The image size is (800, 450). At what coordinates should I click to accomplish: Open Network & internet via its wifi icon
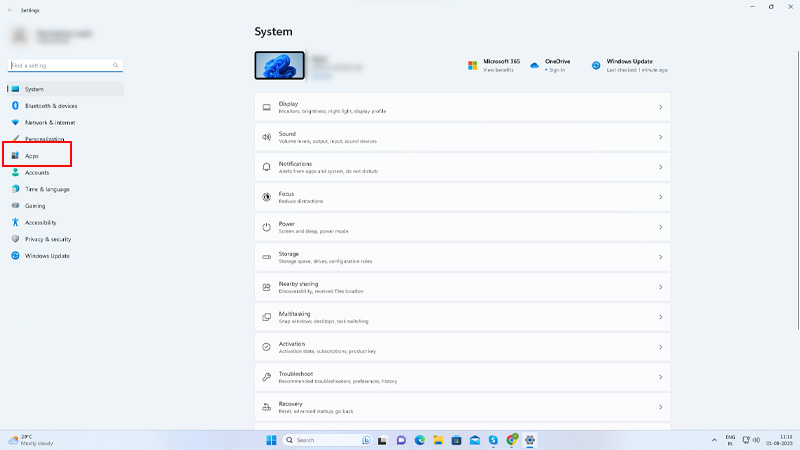(x=15, y=122)
